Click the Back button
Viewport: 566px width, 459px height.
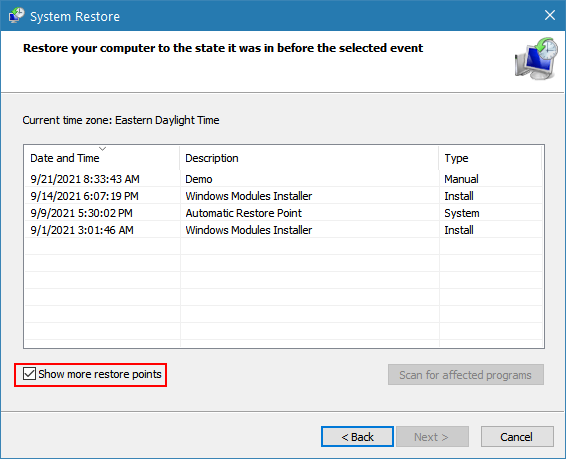(357, 437)
